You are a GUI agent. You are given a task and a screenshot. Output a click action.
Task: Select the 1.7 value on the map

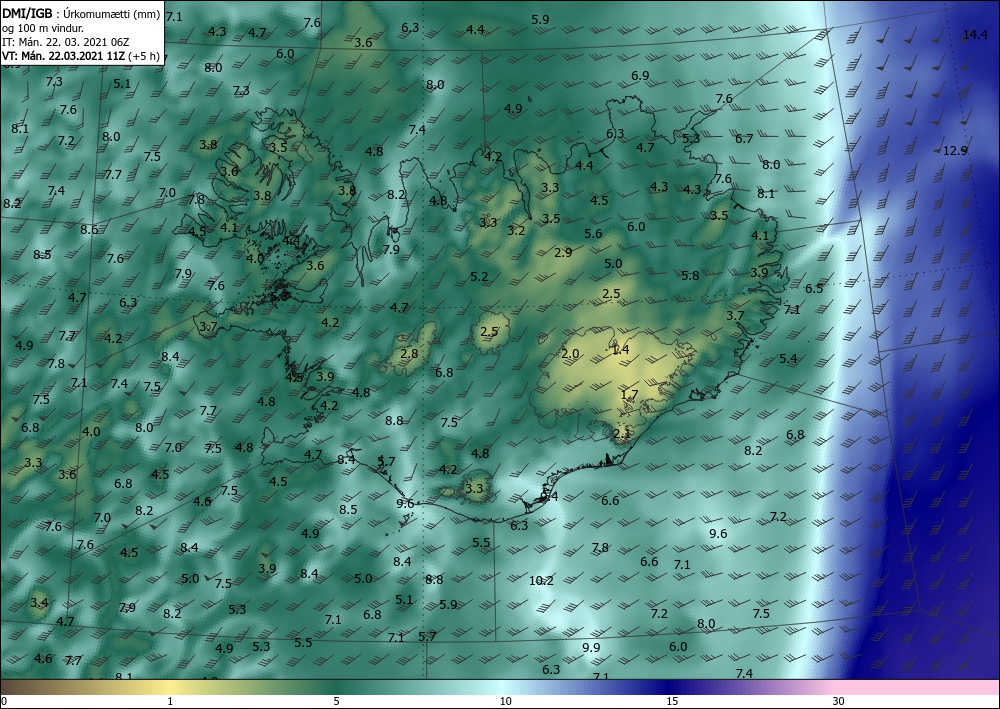(x=629, y=395)
